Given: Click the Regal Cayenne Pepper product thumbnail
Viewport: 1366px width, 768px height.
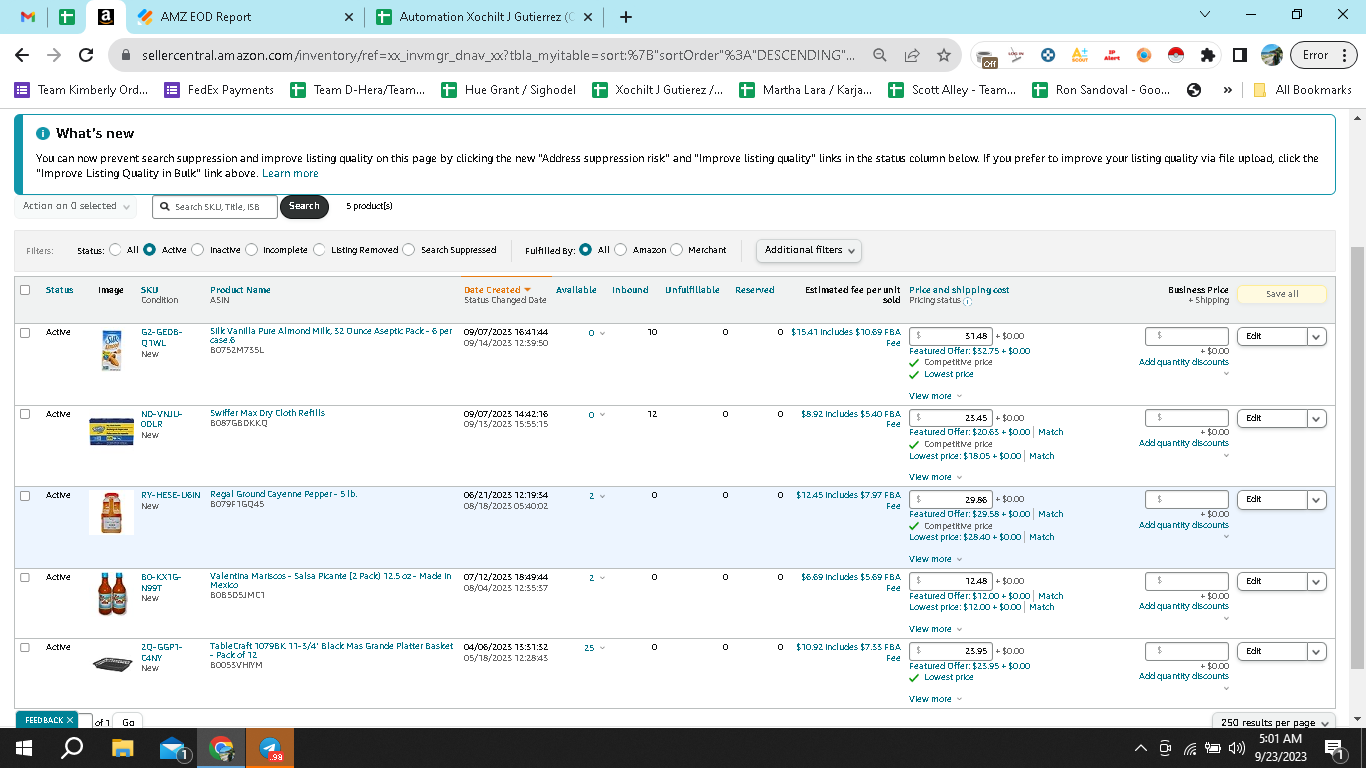Looking at the screenshot, I should tap(111, 512).
